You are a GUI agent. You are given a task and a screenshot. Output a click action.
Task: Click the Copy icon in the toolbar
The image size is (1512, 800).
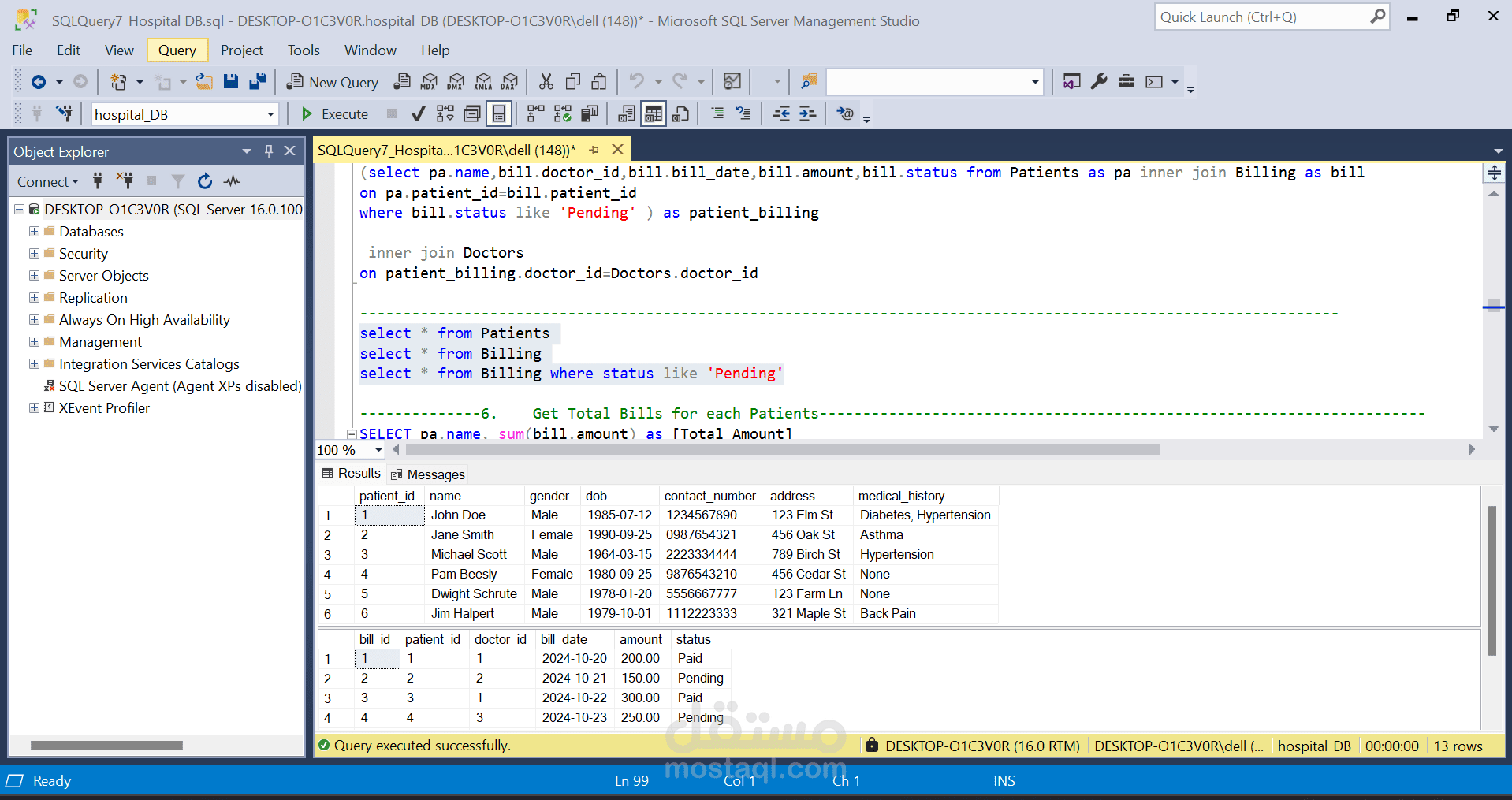(573, 82)
